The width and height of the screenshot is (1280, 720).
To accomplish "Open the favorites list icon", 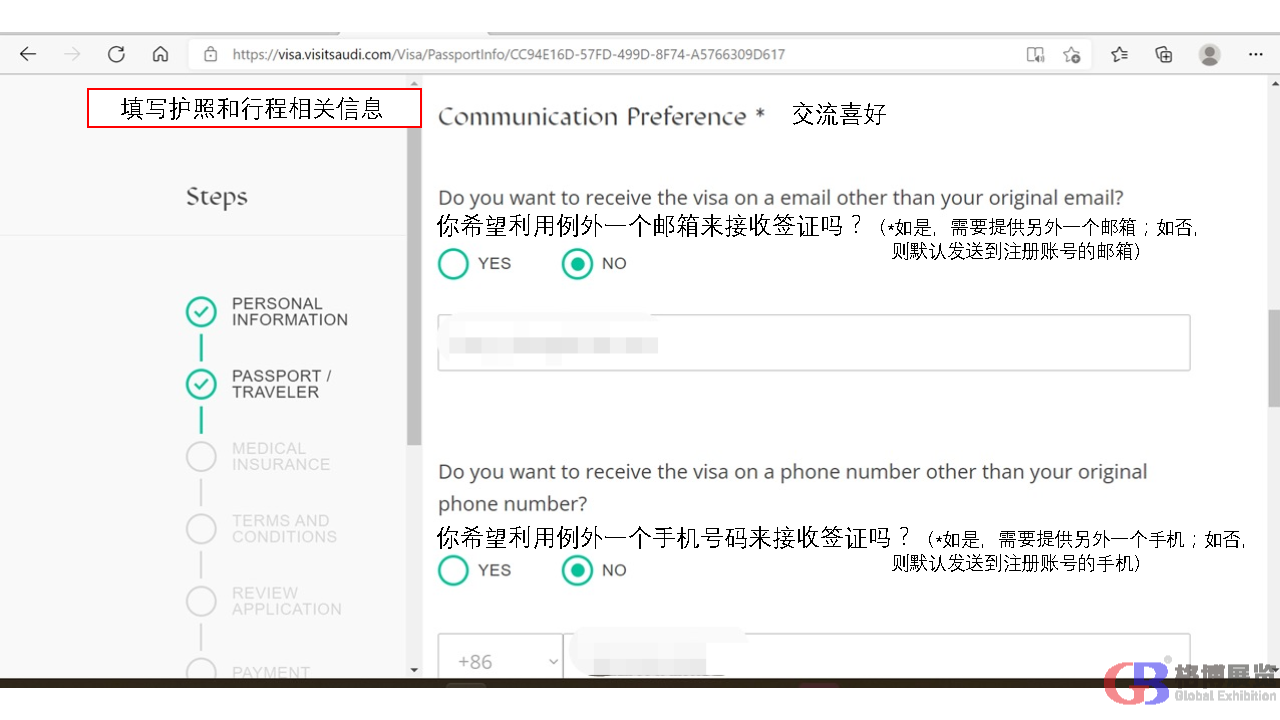I will click(1119, 54).
